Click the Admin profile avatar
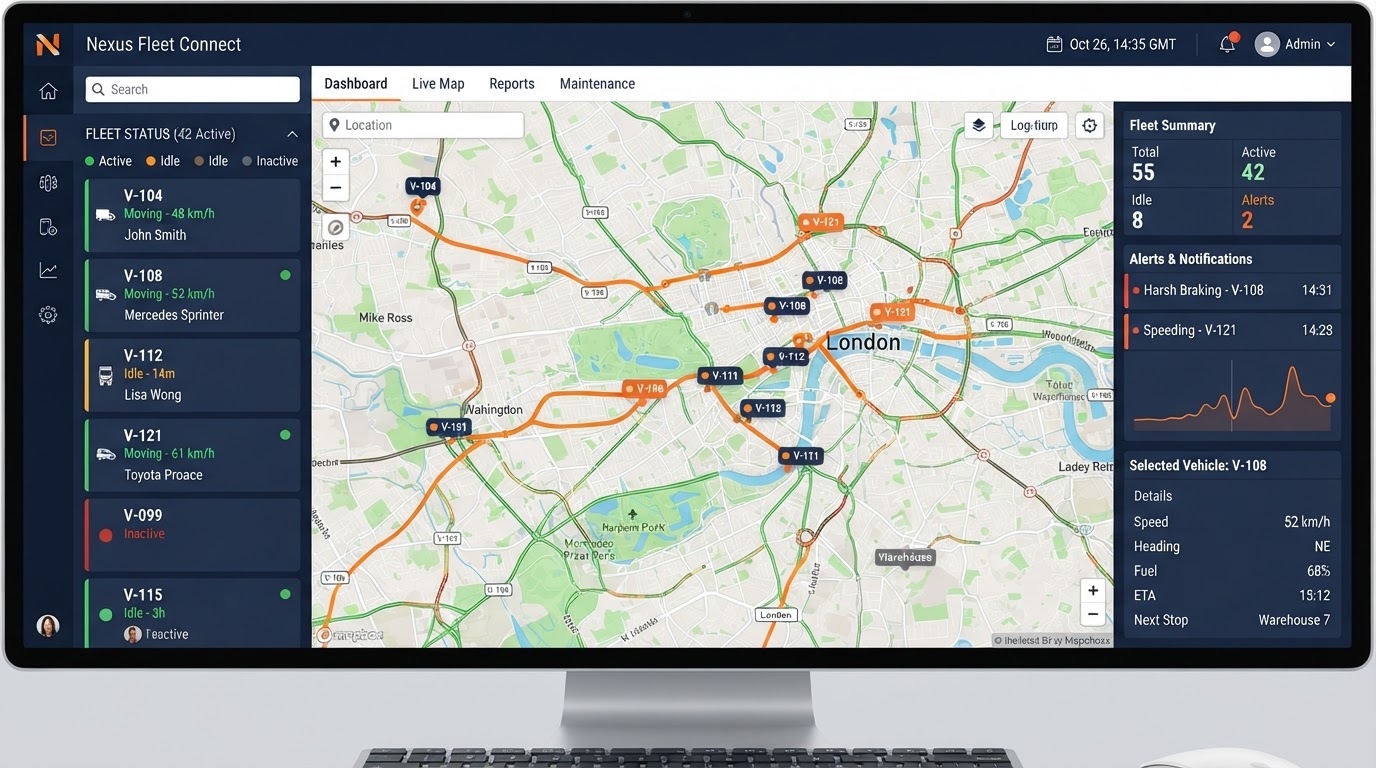This screenshot has height=768, width=1376. 1267,44
